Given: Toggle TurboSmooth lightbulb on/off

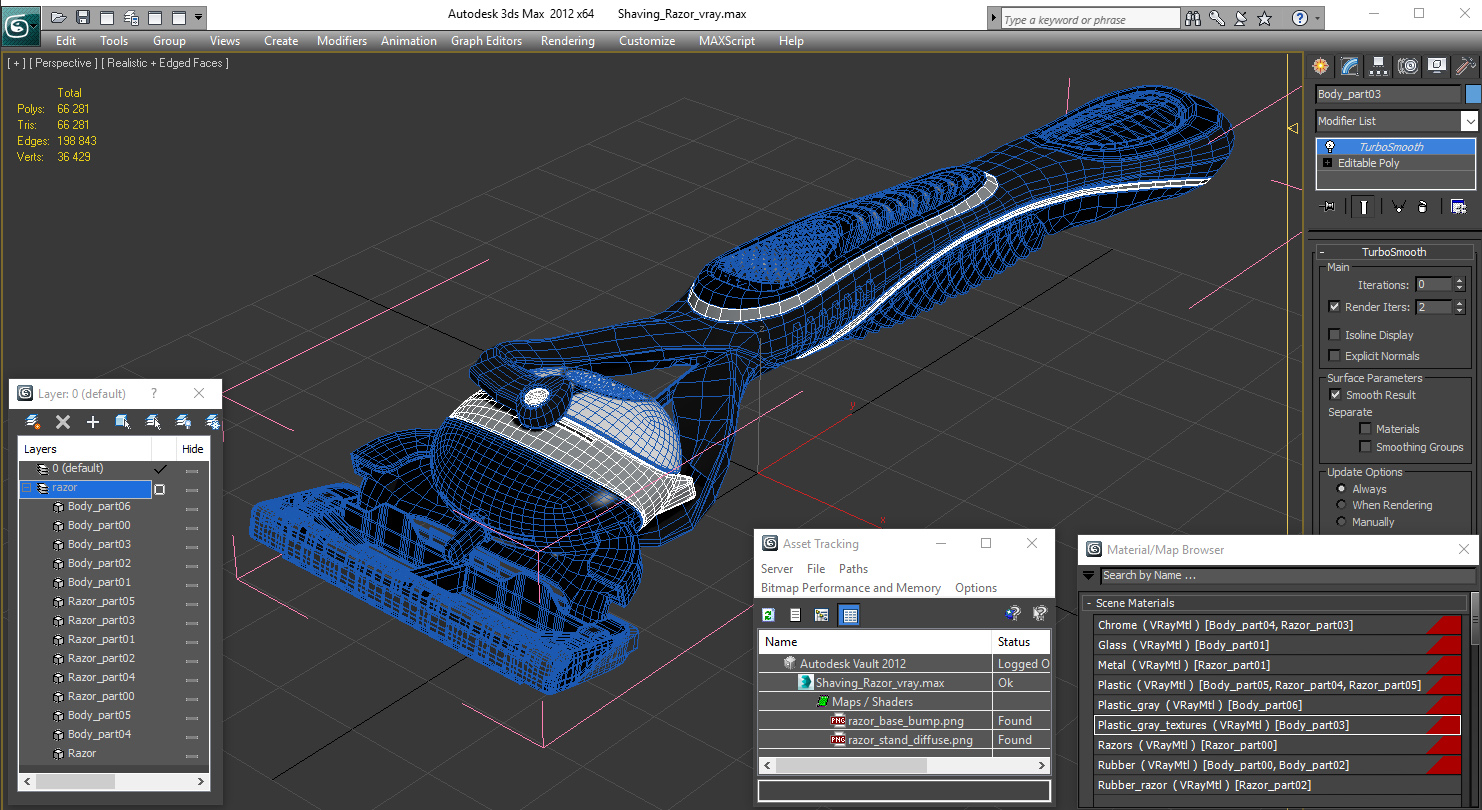Looking at the screenshot, I should click(1329, 146).
